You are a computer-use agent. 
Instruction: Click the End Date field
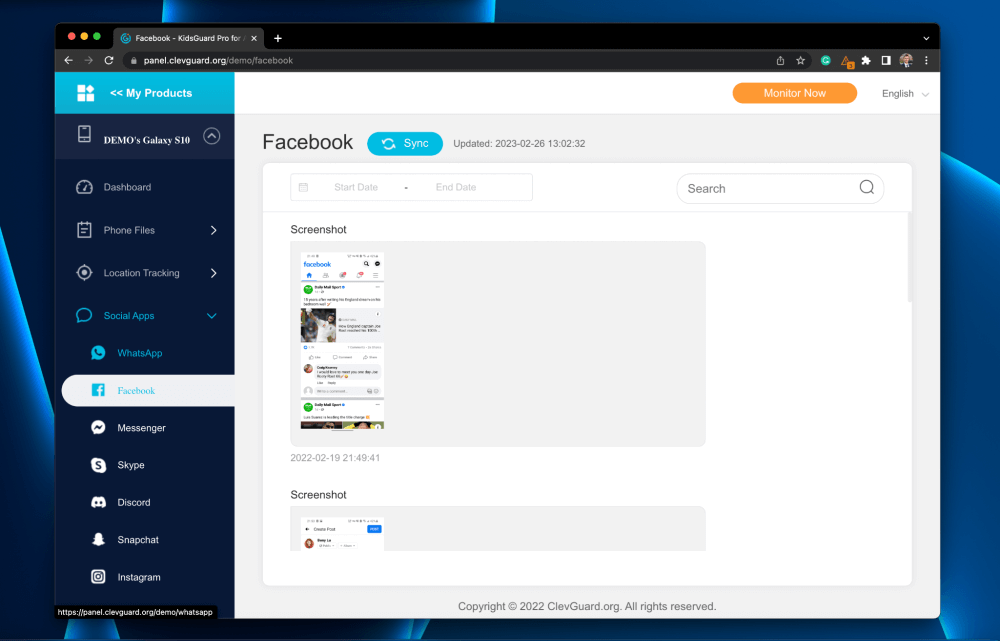pyautogui.click(x=456, y=188)
